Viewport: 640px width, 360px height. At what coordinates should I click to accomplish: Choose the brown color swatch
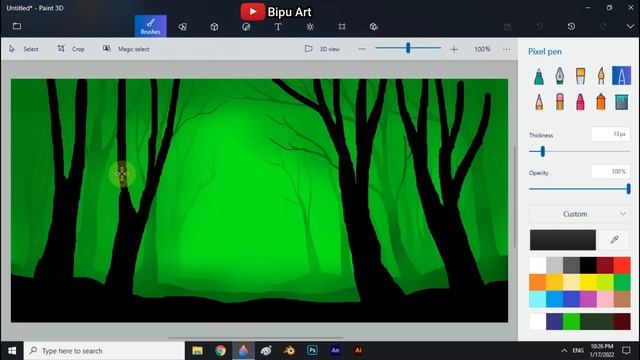pyautogui.click(x=622, y=299)
